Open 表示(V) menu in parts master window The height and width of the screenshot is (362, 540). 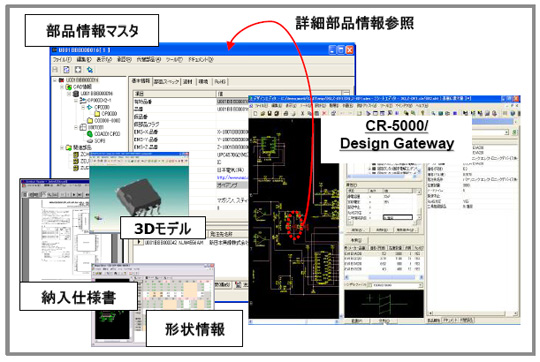click(x=104, y=60)
